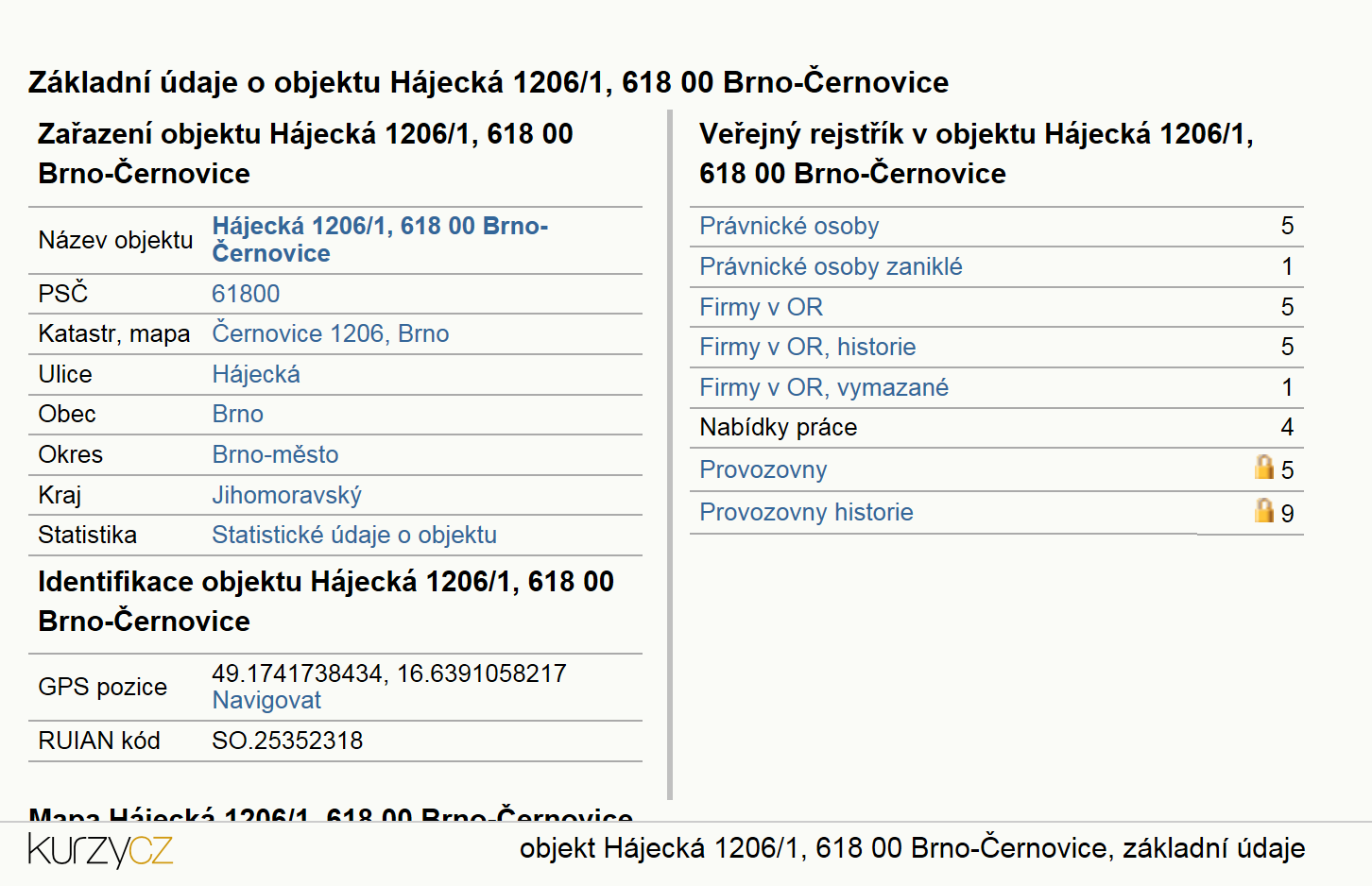1372x886 pixels.
Task: Open the Hájecká 1206/1 object name link
Action: (x=380, y=240)
